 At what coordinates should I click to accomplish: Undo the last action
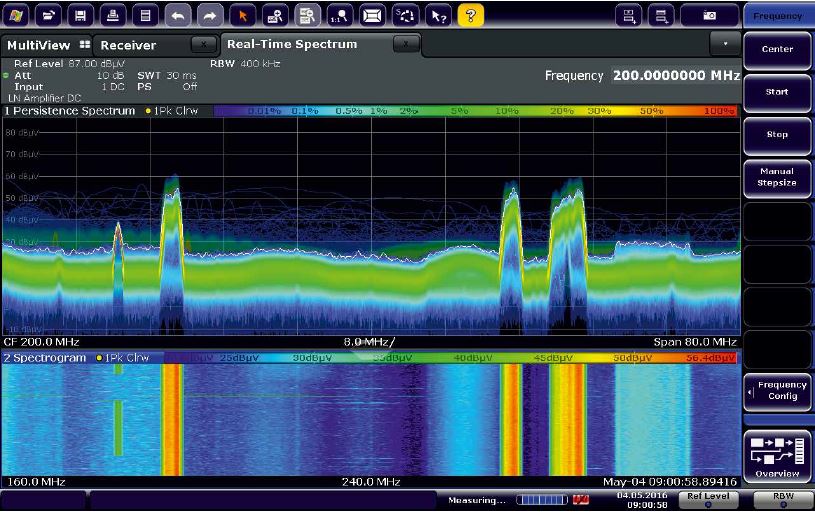[178, 15]
